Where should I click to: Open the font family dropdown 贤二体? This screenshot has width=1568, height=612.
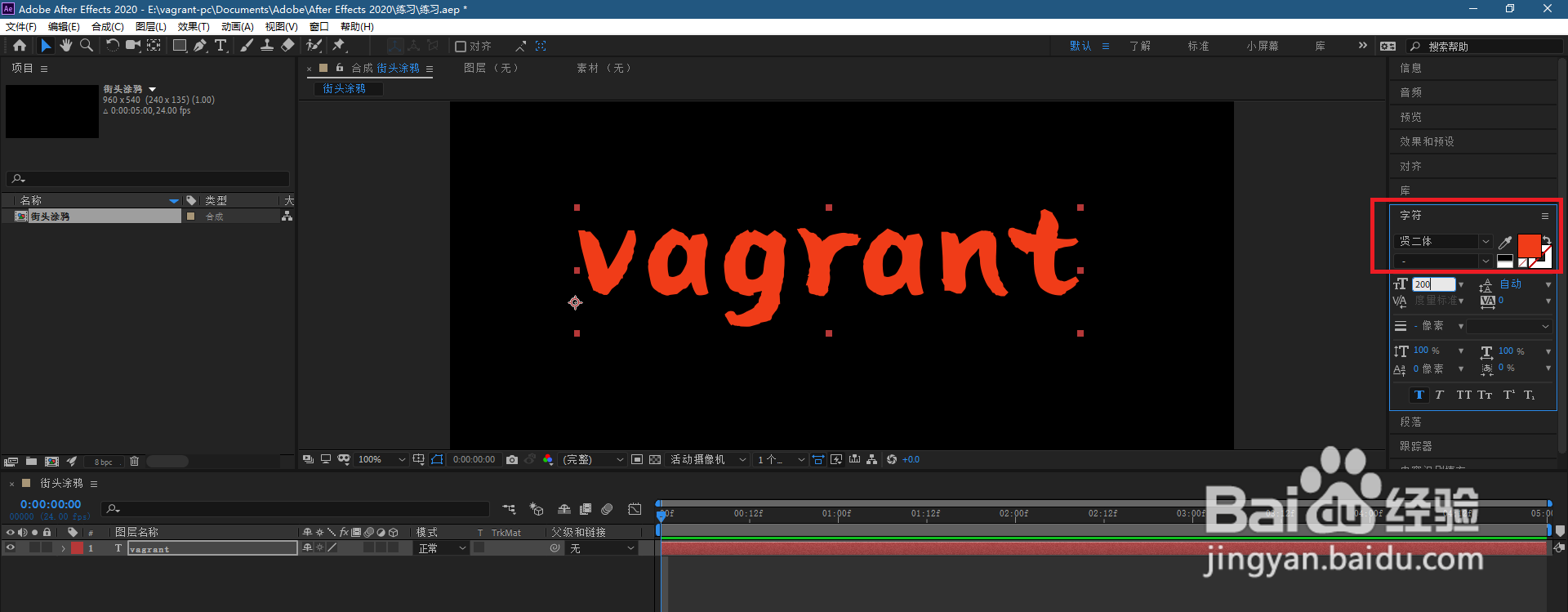coord(1444,242)
